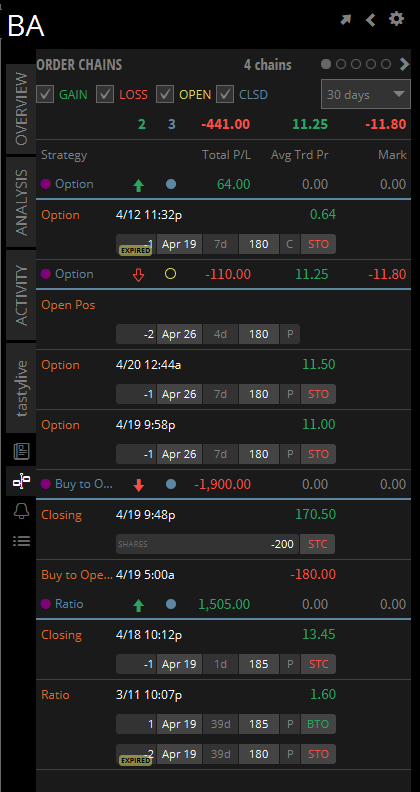Switch to the tastylive tab
420x792 pixels.
point(21,388)
